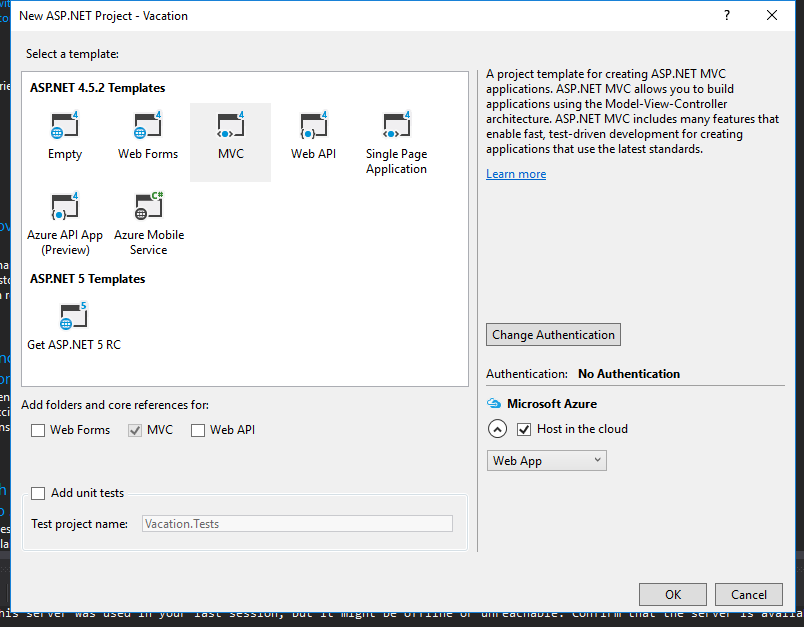
Task: Click the Microsoft Azure heading text
Action: (x=552, y=403)
